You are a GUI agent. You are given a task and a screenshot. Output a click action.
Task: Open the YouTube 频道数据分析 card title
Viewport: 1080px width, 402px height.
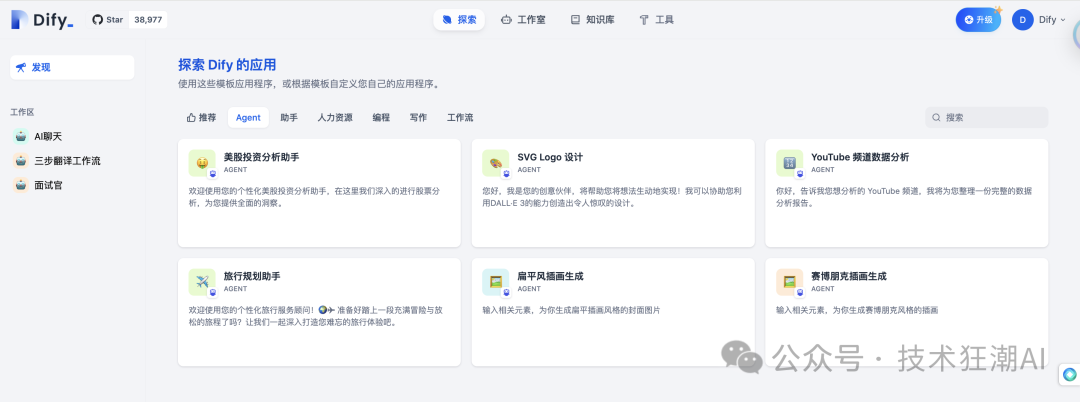(860, 157)
